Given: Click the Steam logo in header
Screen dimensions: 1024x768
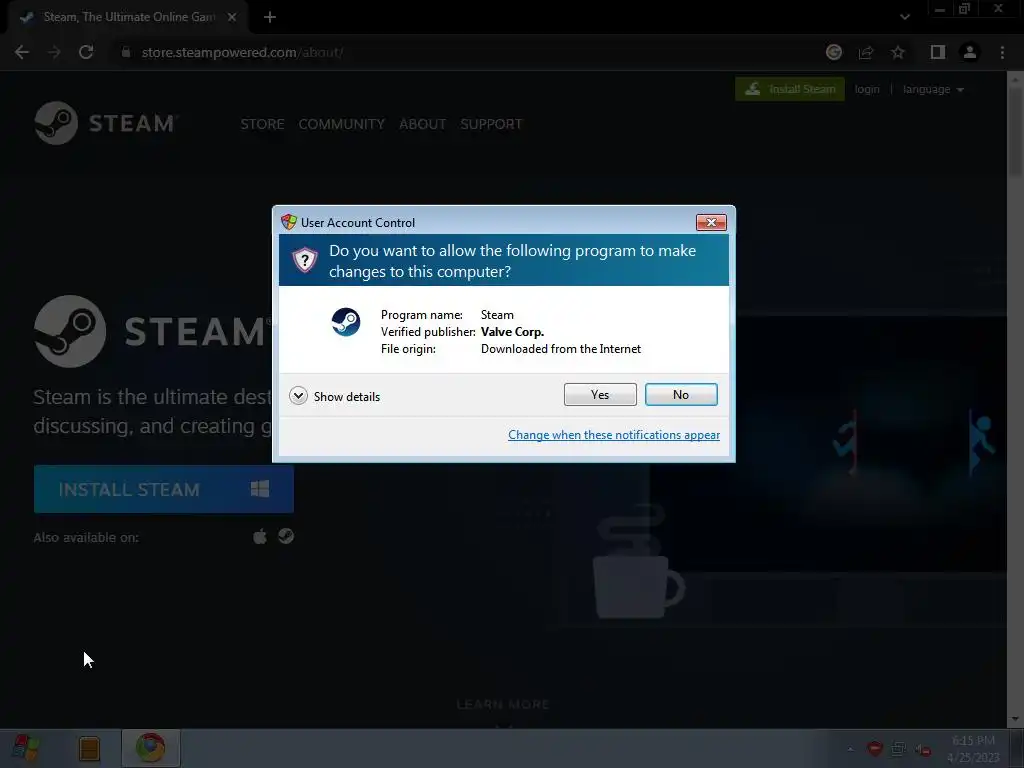Looking at the screenshot, I should click(105, 123).
